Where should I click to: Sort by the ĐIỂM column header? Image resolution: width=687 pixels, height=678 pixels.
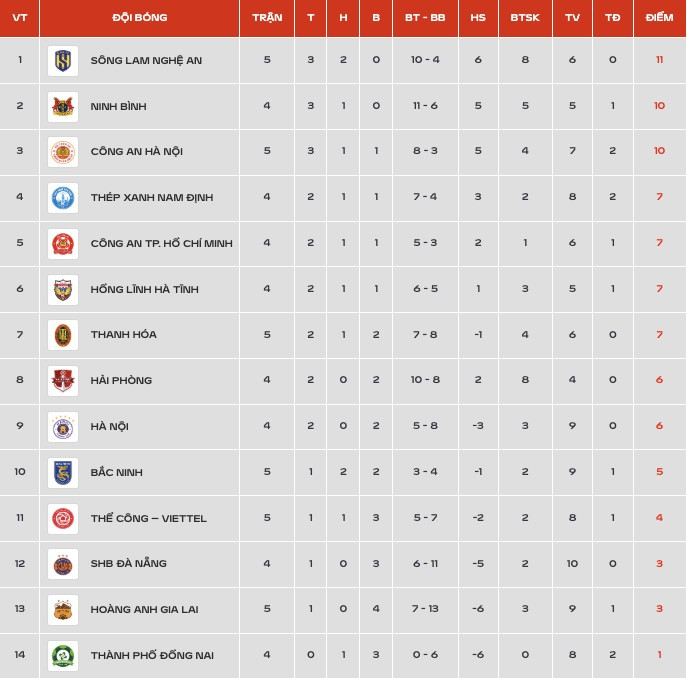pos(659,18)
